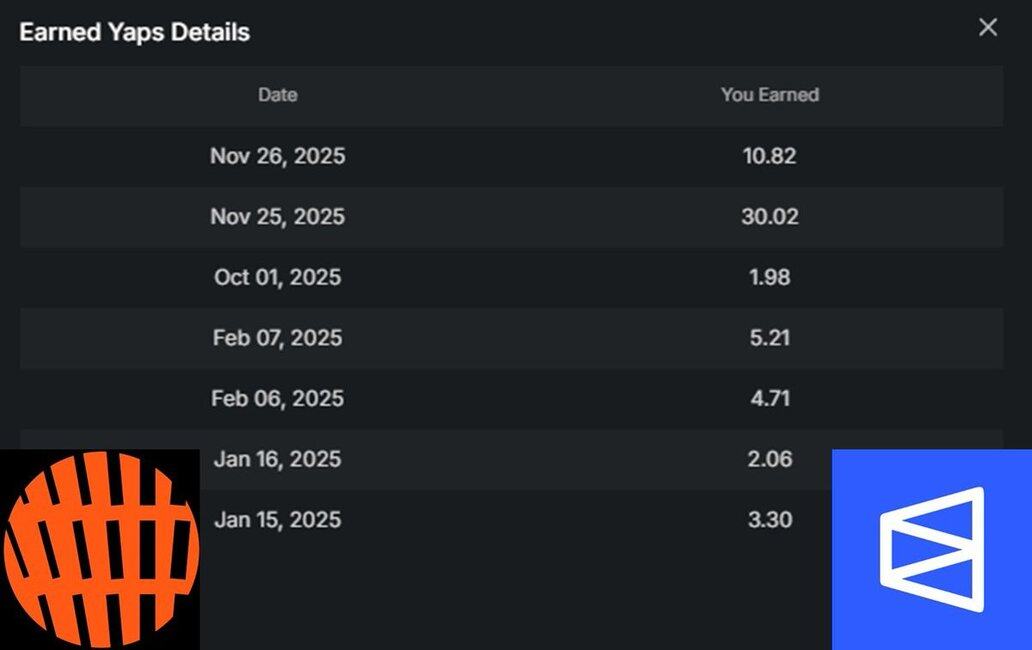Click the Earned Yaps Details title
This screenshot has height=650, width=1032.
[x=134, y=32]
